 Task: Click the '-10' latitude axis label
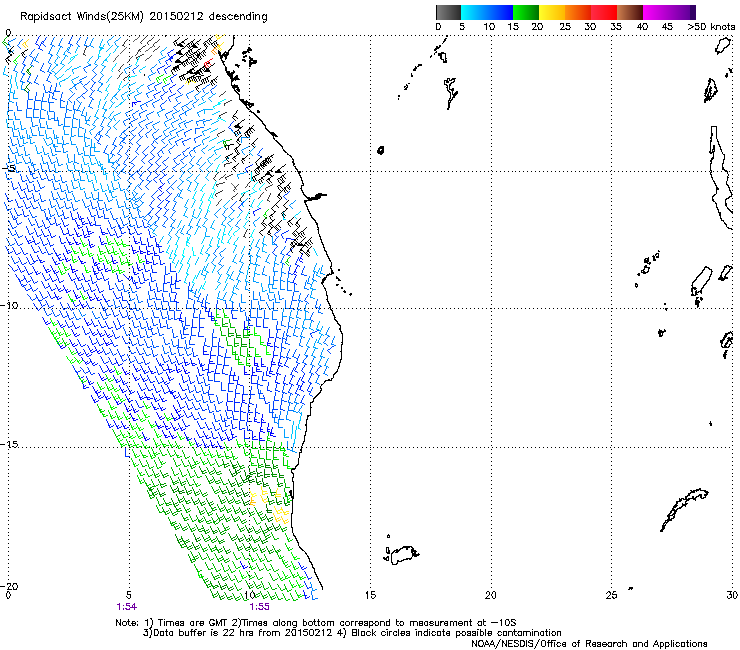[9, 305]
